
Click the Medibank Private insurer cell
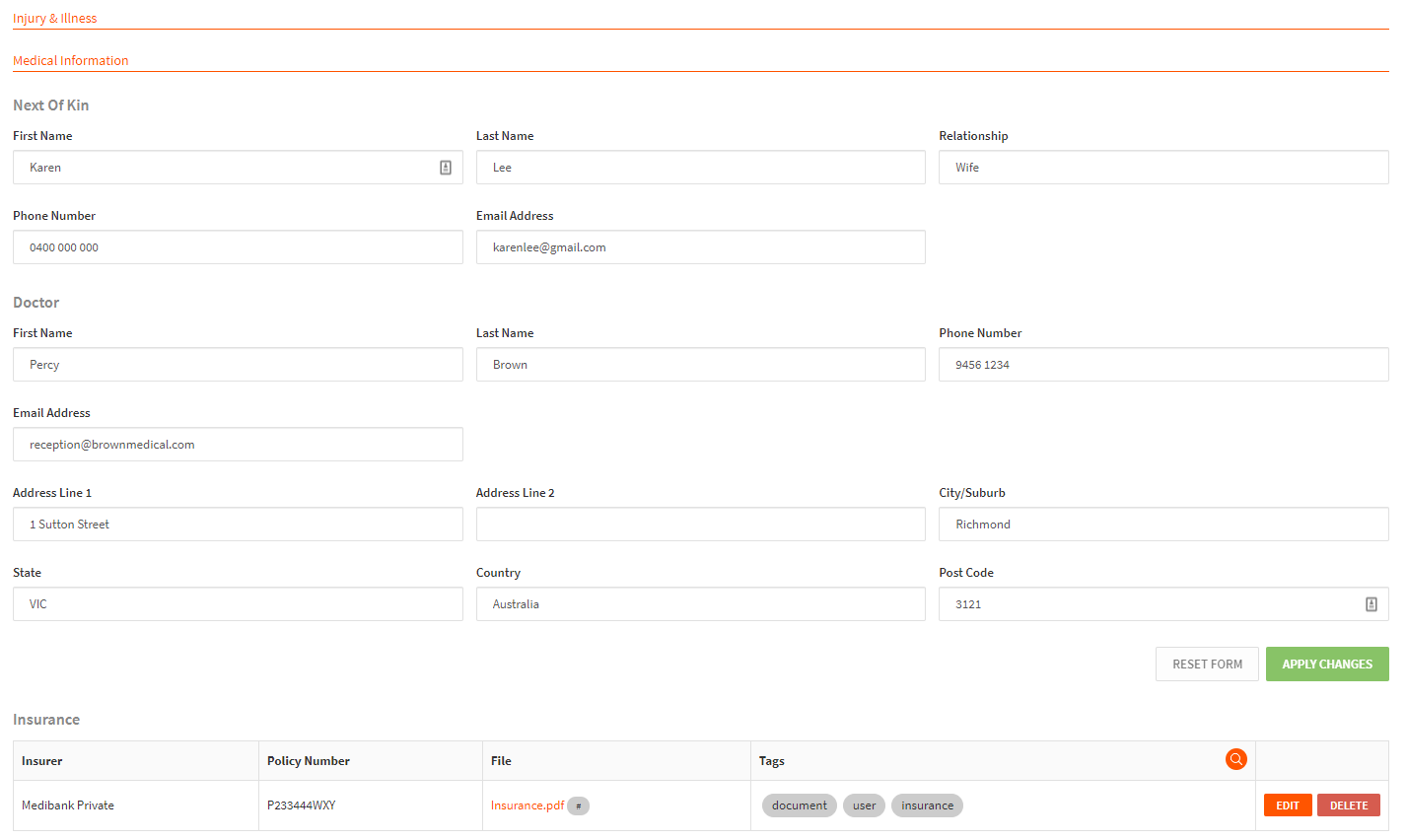136,805
